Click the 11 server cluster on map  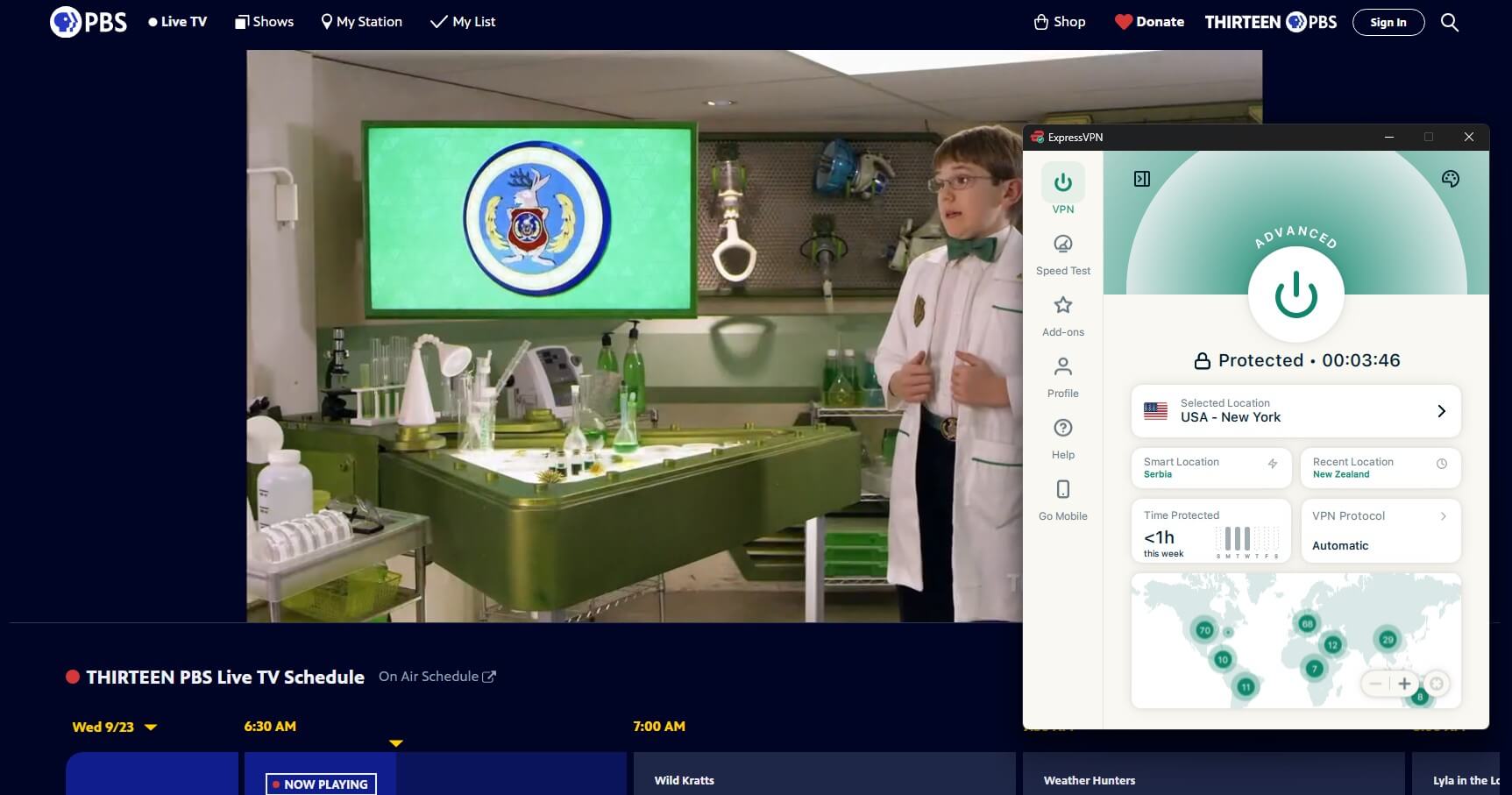coord(1246,686)
